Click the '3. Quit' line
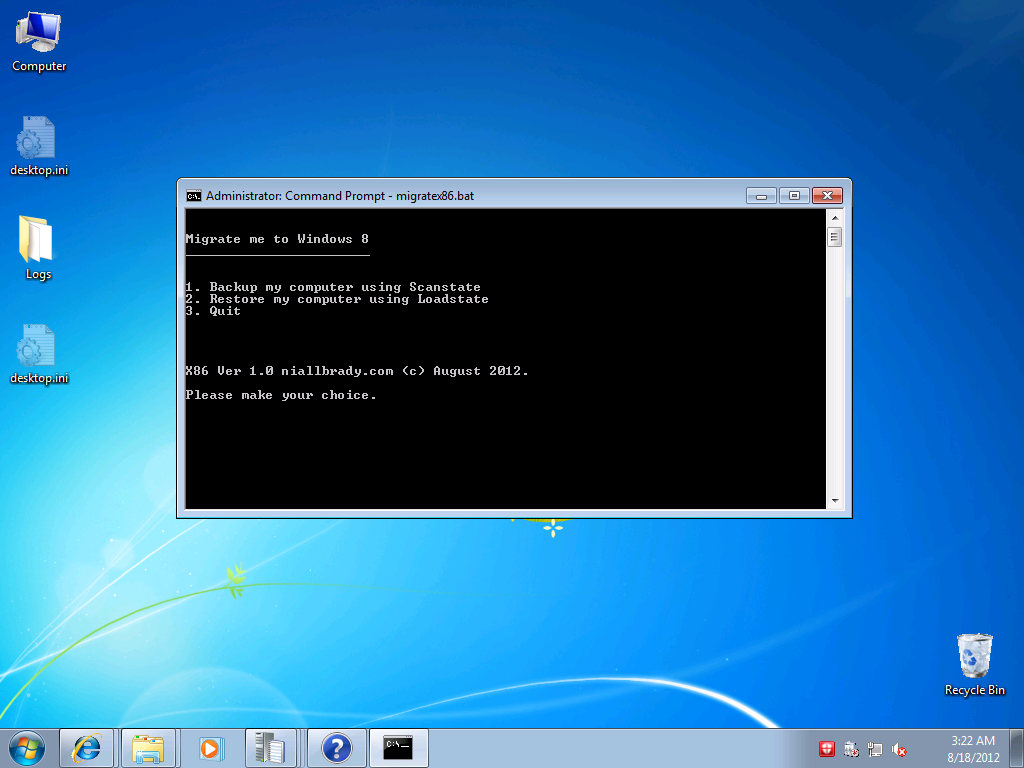The image size is (1024, 768). click(213, 311)
